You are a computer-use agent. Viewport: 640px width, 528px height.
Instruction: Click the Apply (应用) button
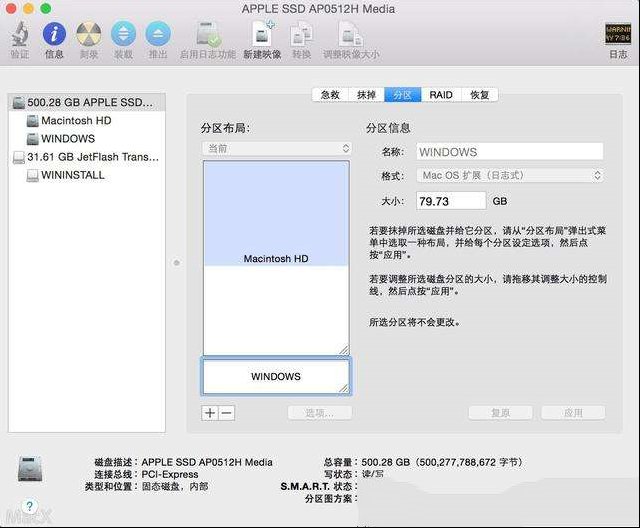click(573, 413)
